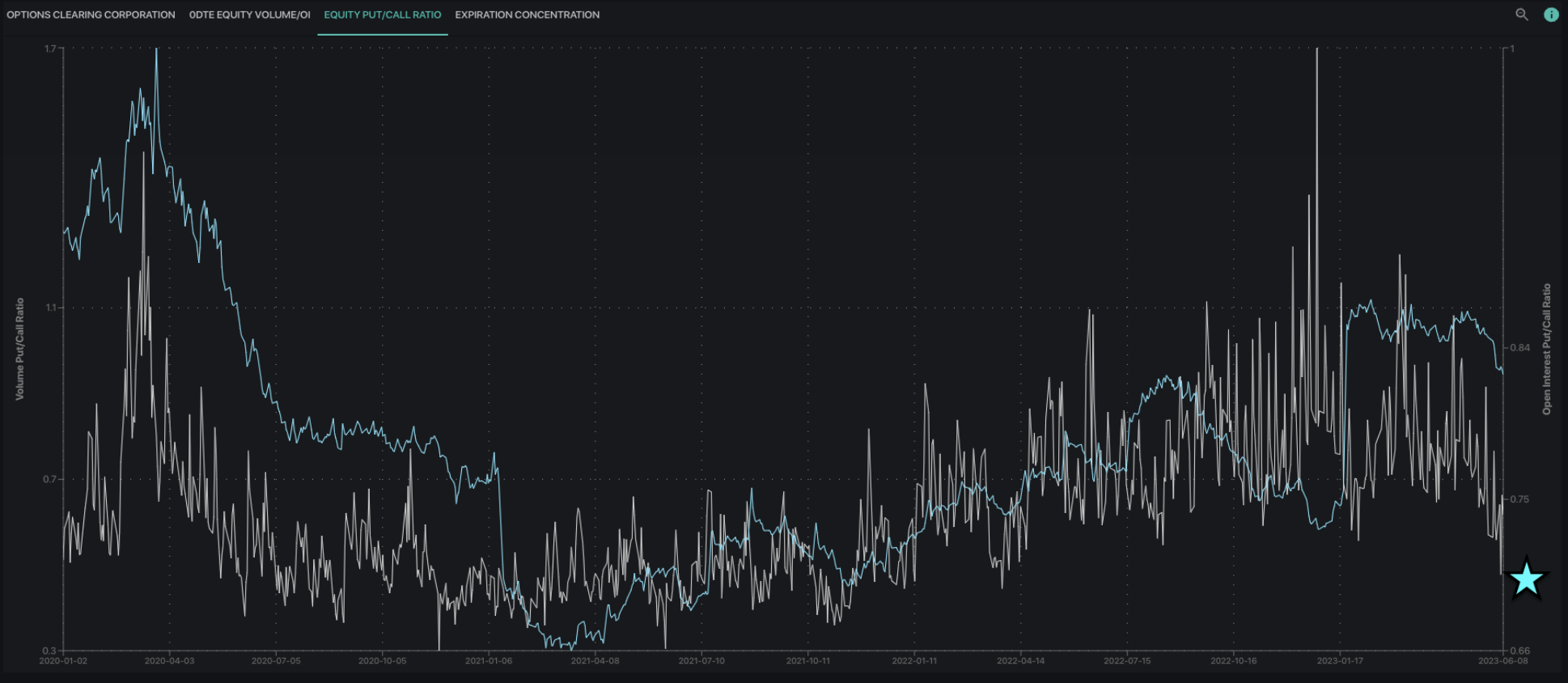Click the Open Interest Put/Call Ratio axis title

tap(1547, 349)
